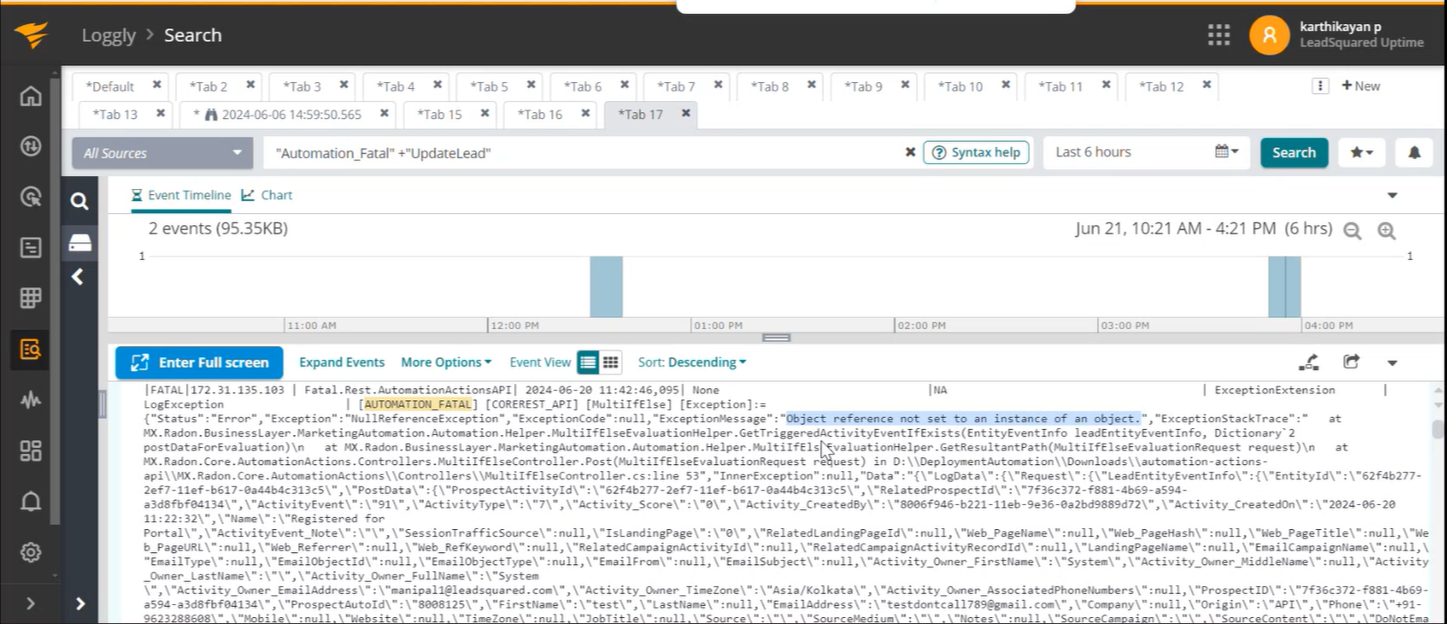1447x624 pixels.
Task: Click the search query input field
Action: 585,153
